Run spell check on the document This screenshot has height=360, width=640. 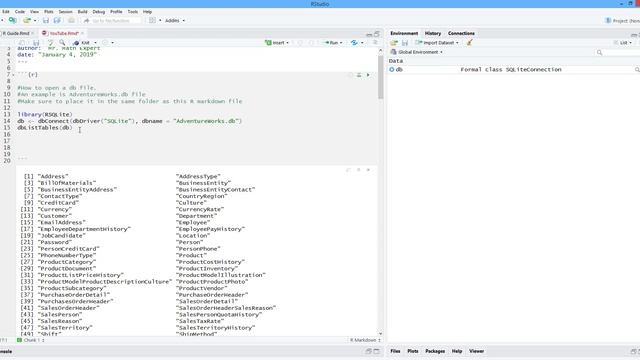coord(51,43)
